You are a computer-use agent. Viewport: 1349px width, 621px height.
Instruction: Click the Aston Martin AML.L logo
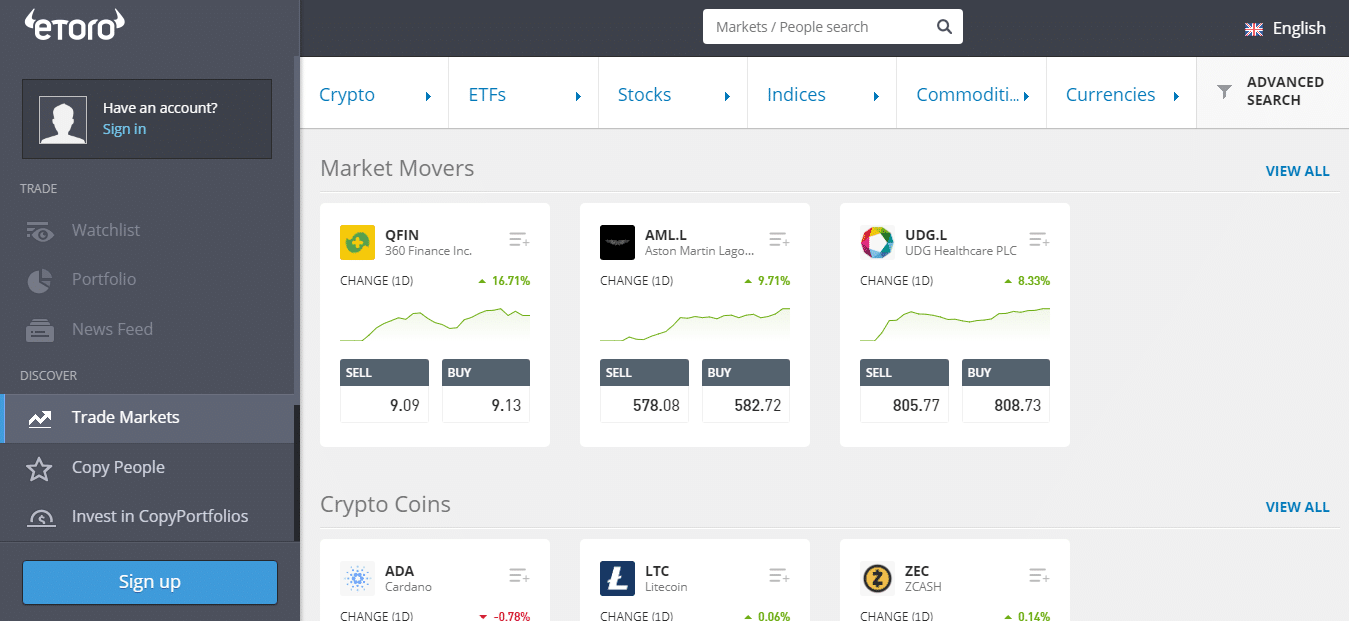click(618, 243)
